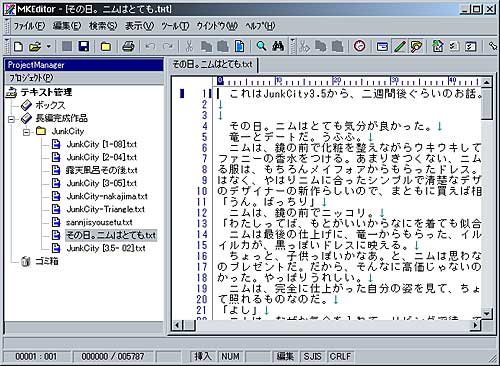Select the その日。ニムはとても.txt editor tab

tap(212, 64)
